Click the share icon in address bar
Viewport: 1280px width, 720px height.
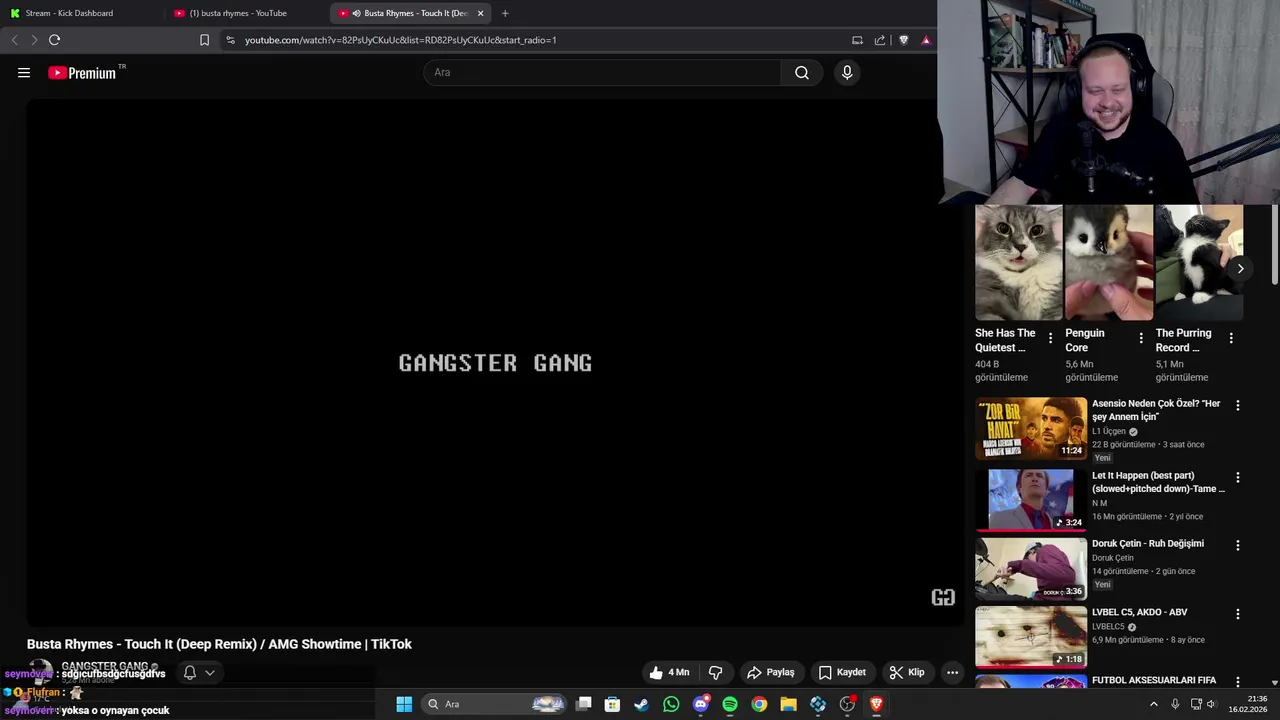coord(880,40)
